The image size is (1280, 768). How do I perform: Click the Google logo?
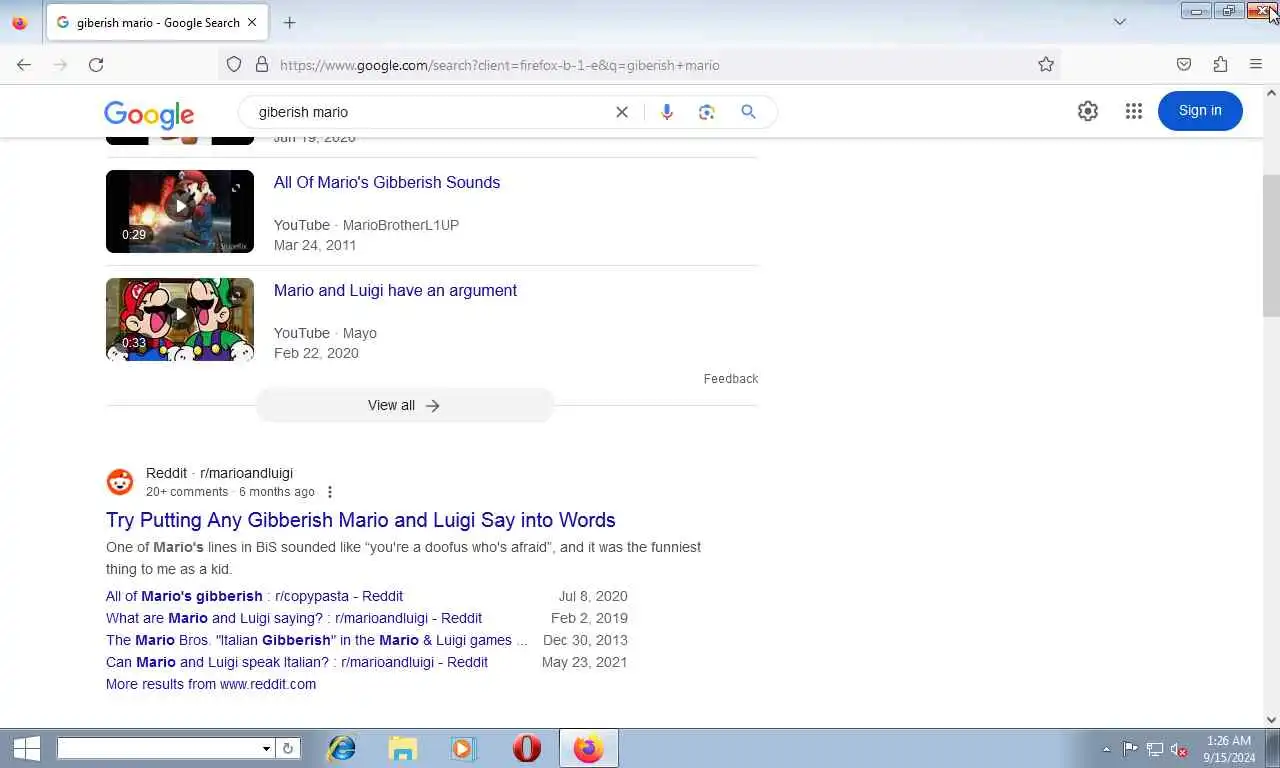pyautogui.click(x=149, y=114)
